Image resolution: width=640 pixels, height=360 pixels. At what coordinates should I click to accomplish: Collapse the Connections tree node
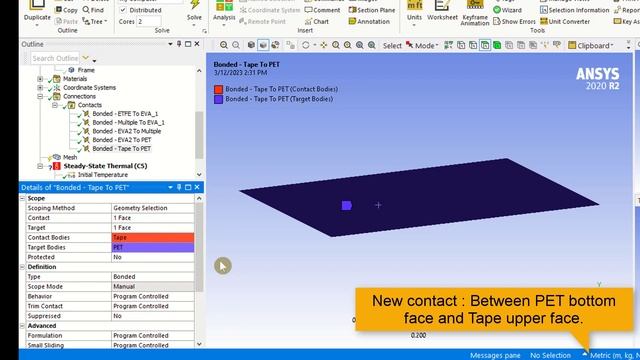tap(40, 96)
